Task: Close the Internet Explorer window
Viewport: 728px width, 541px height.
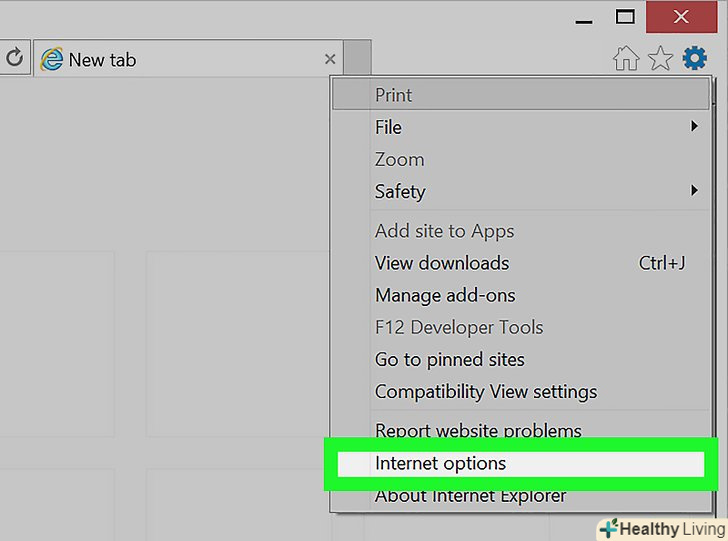Action: (681, 17)
